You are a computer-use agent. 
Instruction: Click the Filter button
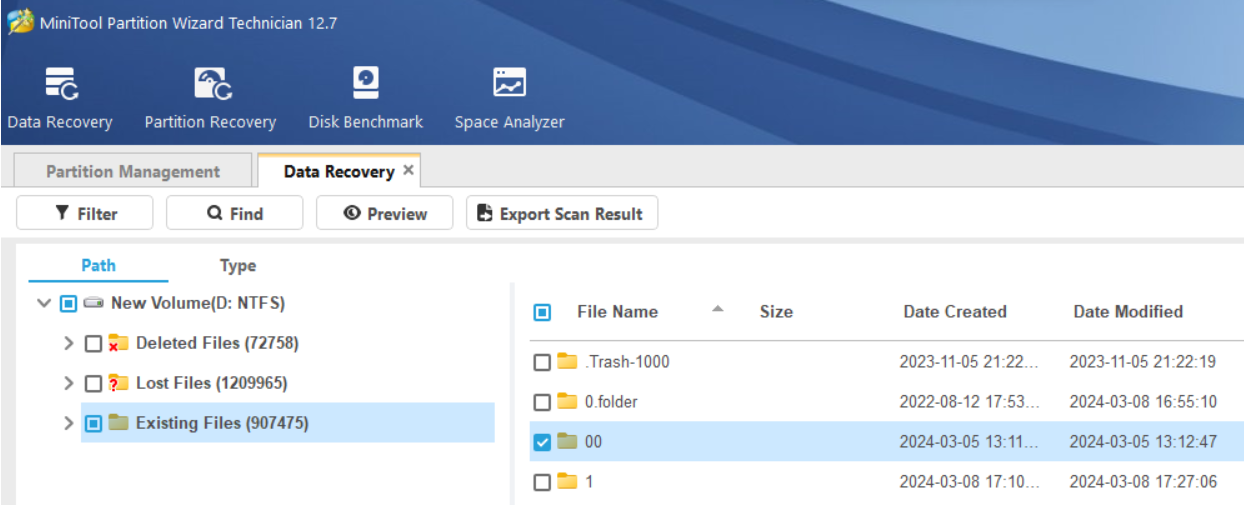[85, 213]
